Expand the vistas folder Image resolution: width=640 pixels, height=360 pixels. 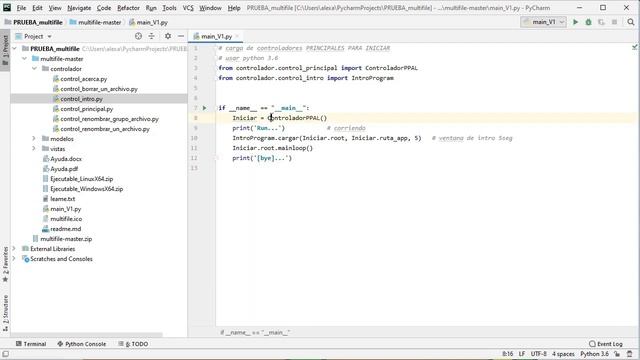[x=34, y=149]
